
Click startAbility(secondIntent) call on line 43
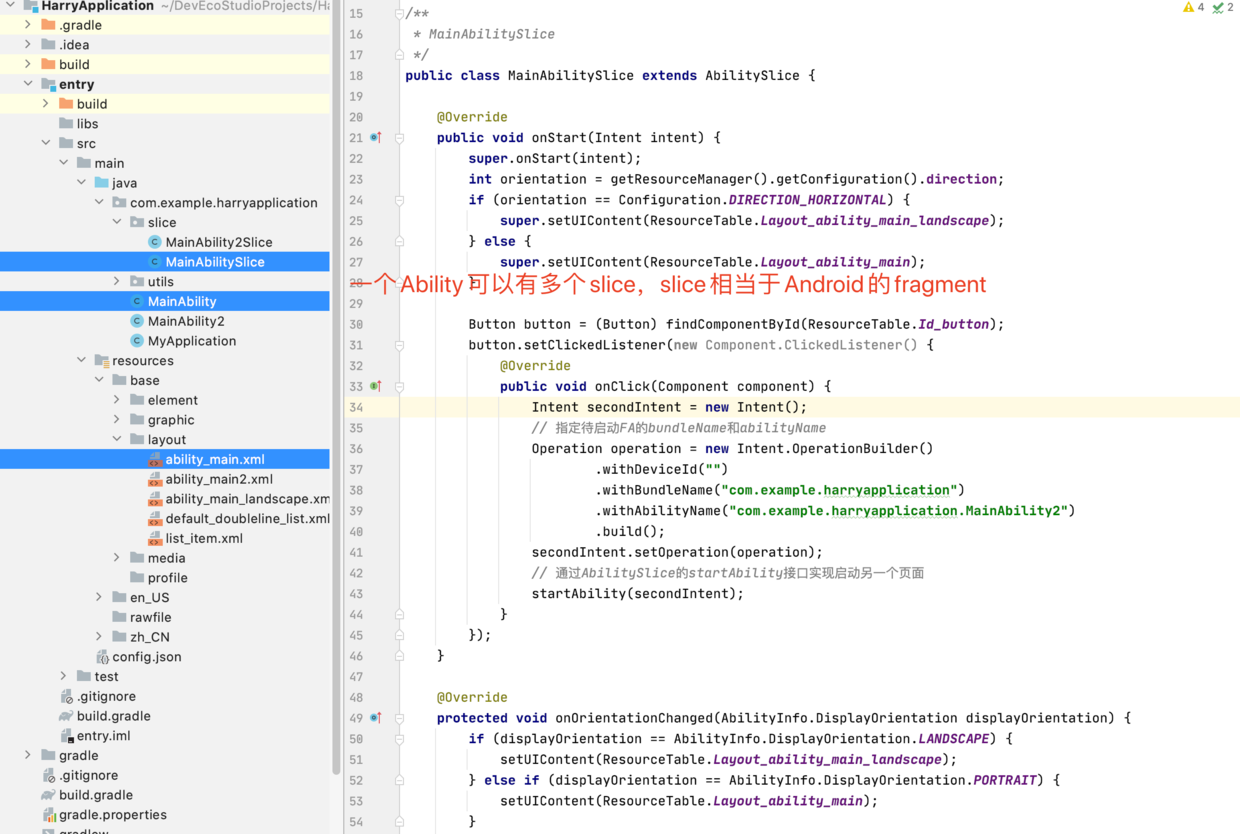point(637,594)
